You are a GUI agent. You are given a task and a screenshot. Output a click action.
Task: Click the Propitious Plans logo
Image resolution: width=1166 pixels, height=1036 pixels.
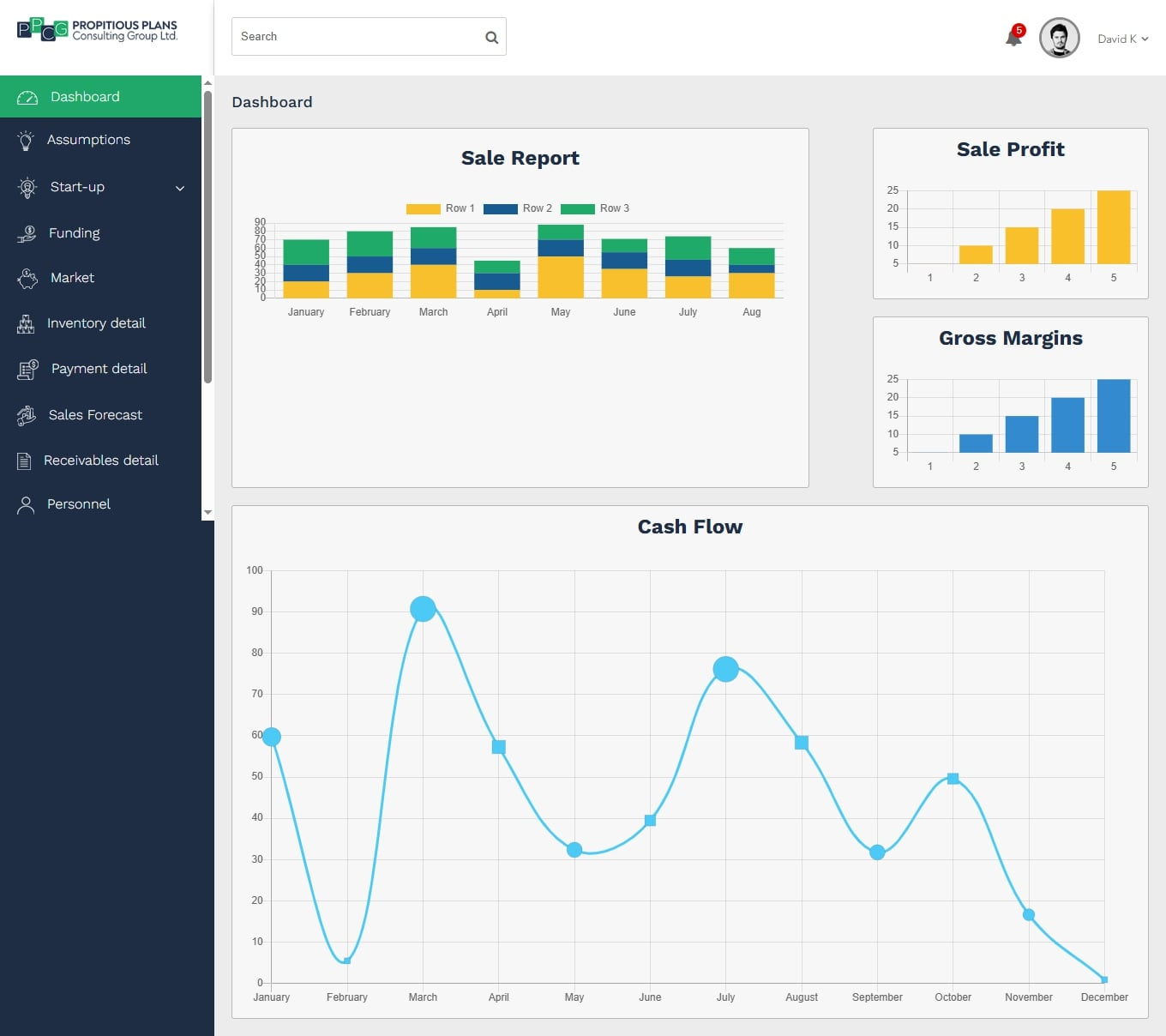(97, 30)
